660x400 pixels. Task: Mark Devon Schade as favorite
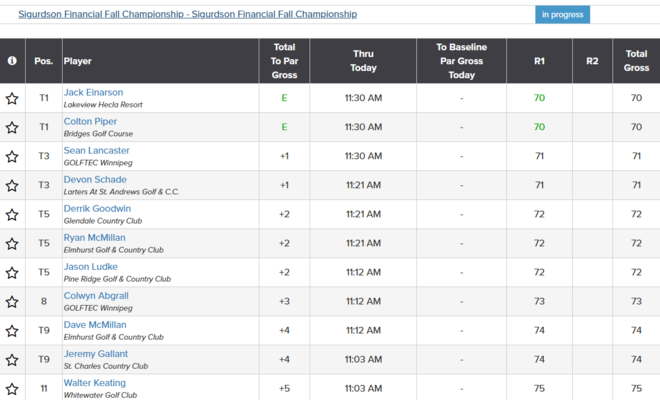(x=12, y=186)
